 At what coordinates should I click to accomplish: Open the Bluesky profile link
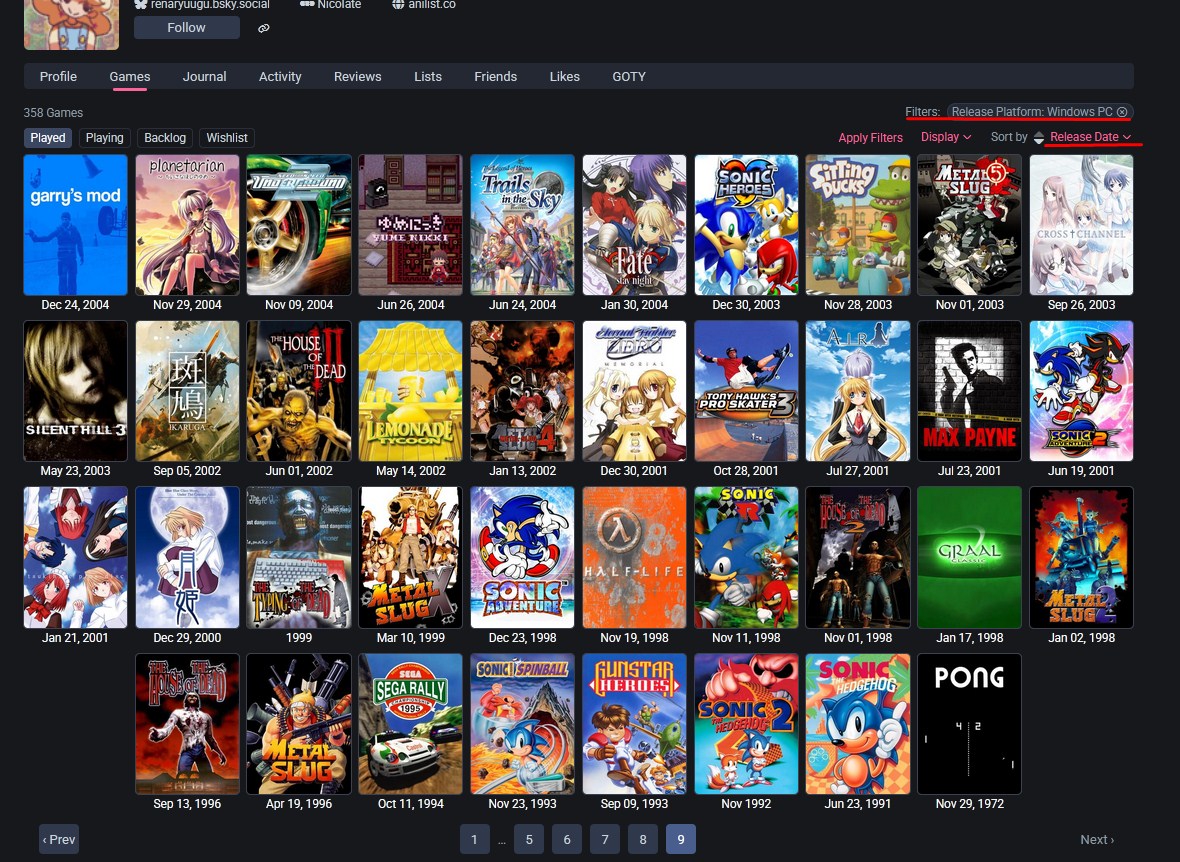(x=202, y=5)
